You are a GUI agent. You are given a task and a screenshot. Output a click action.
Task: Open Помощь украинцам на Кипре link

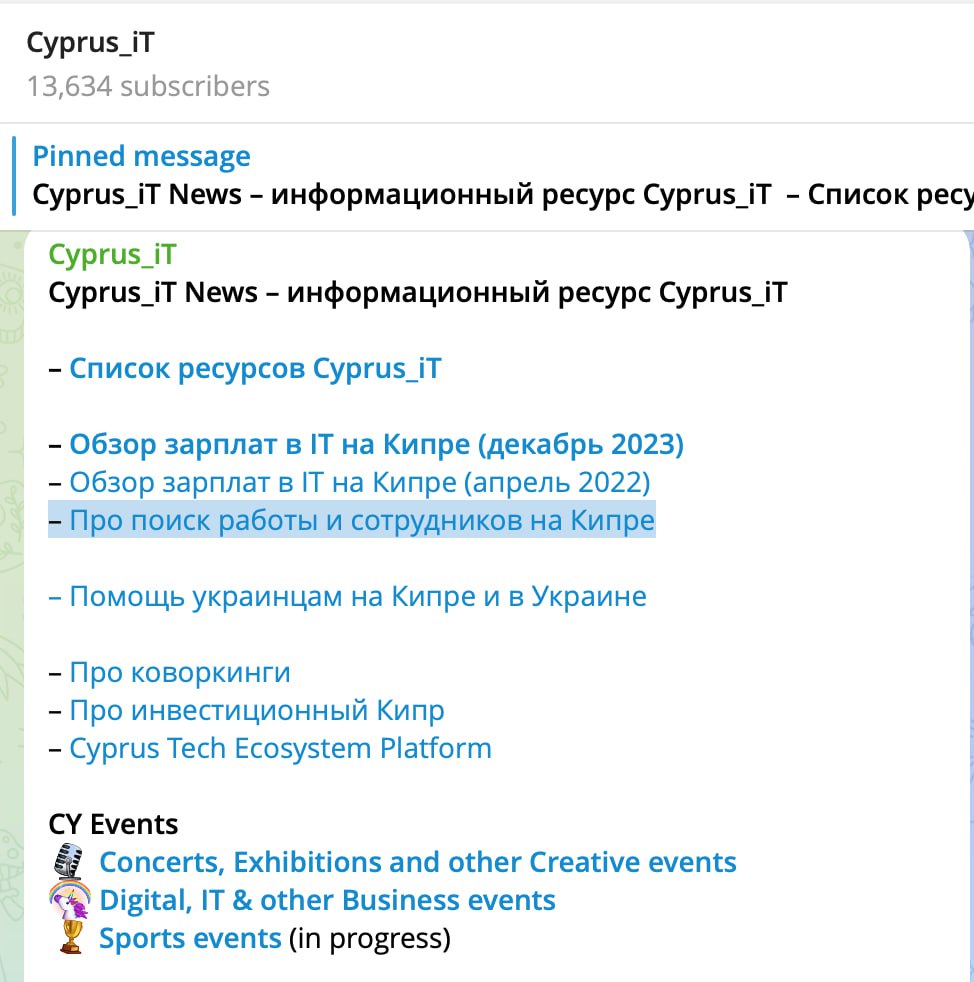[x=358, y=597]
